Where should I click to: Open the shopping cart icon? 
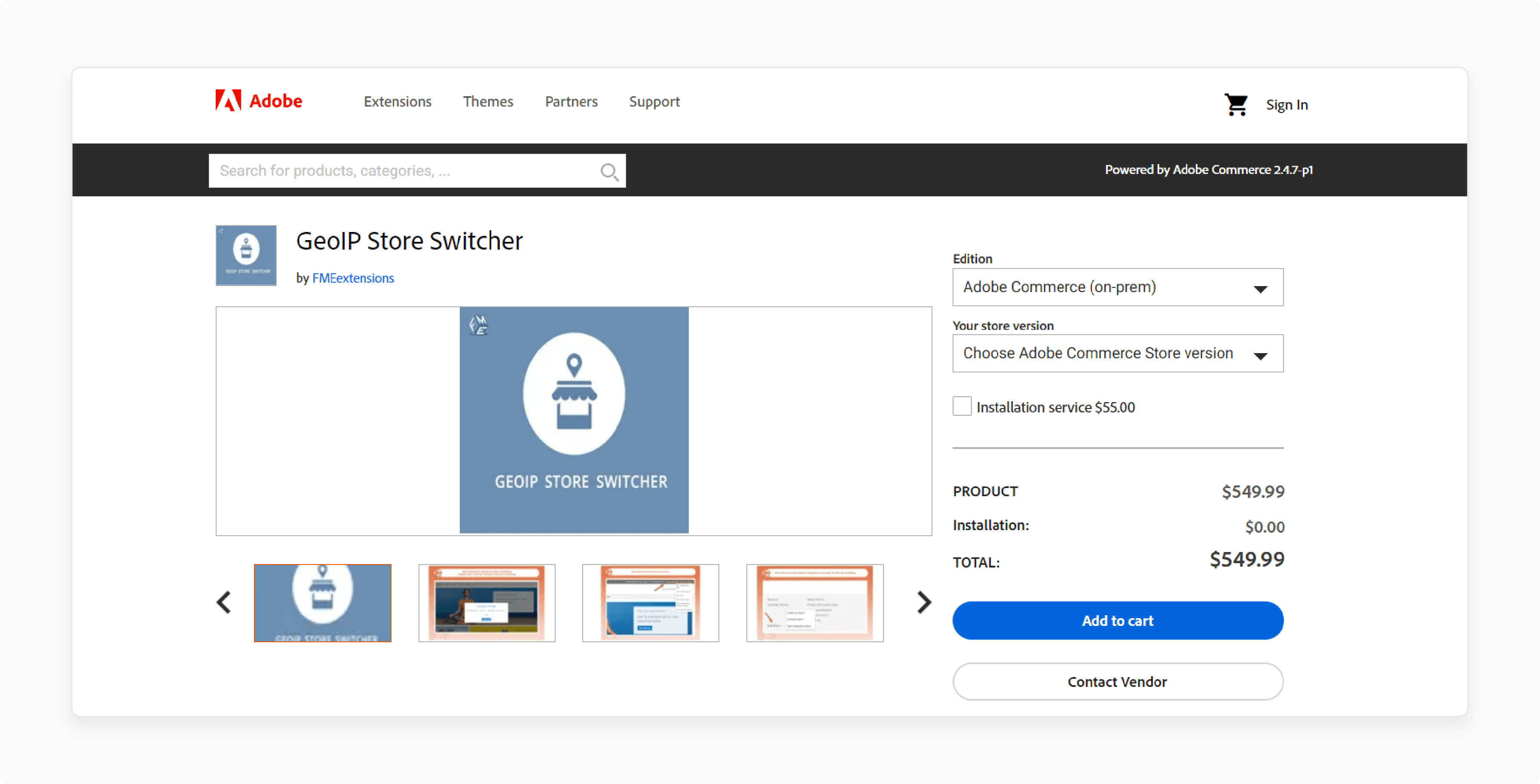coord(1236,104)
